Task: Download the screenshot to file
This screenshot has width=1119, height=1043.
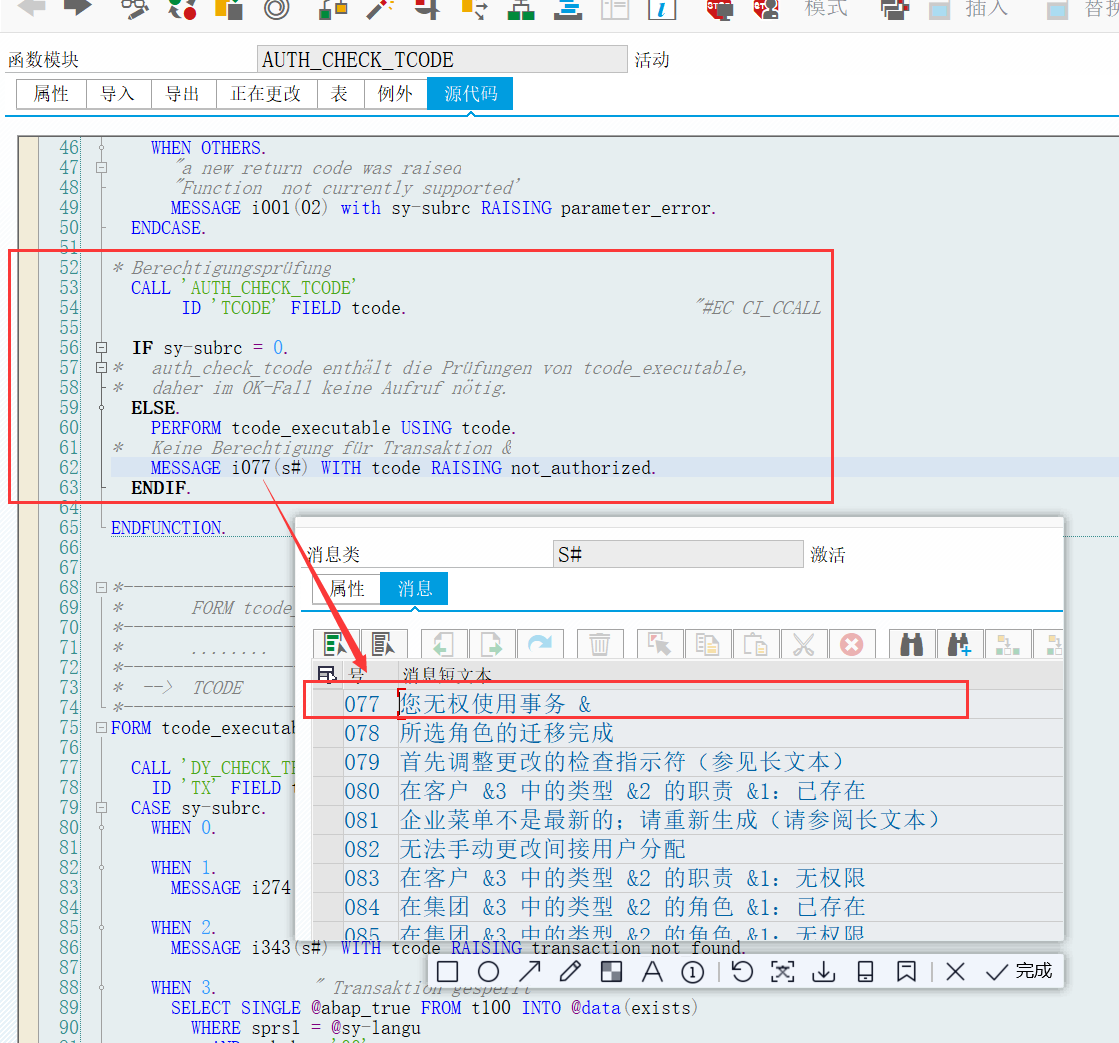Action: (823, 971)
